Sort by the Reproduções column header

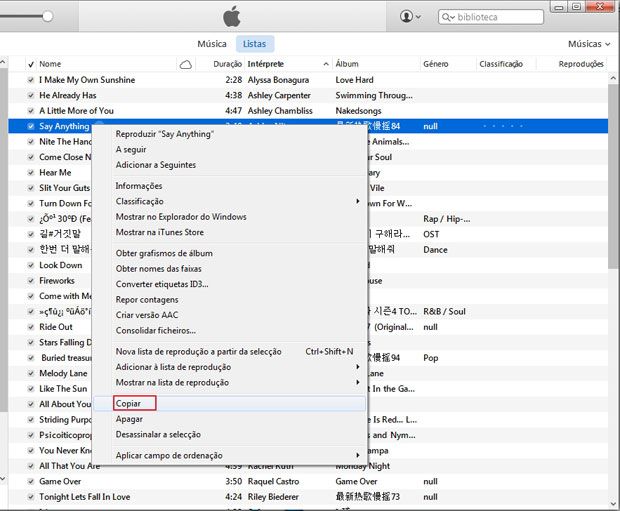(x=581, y=64)
